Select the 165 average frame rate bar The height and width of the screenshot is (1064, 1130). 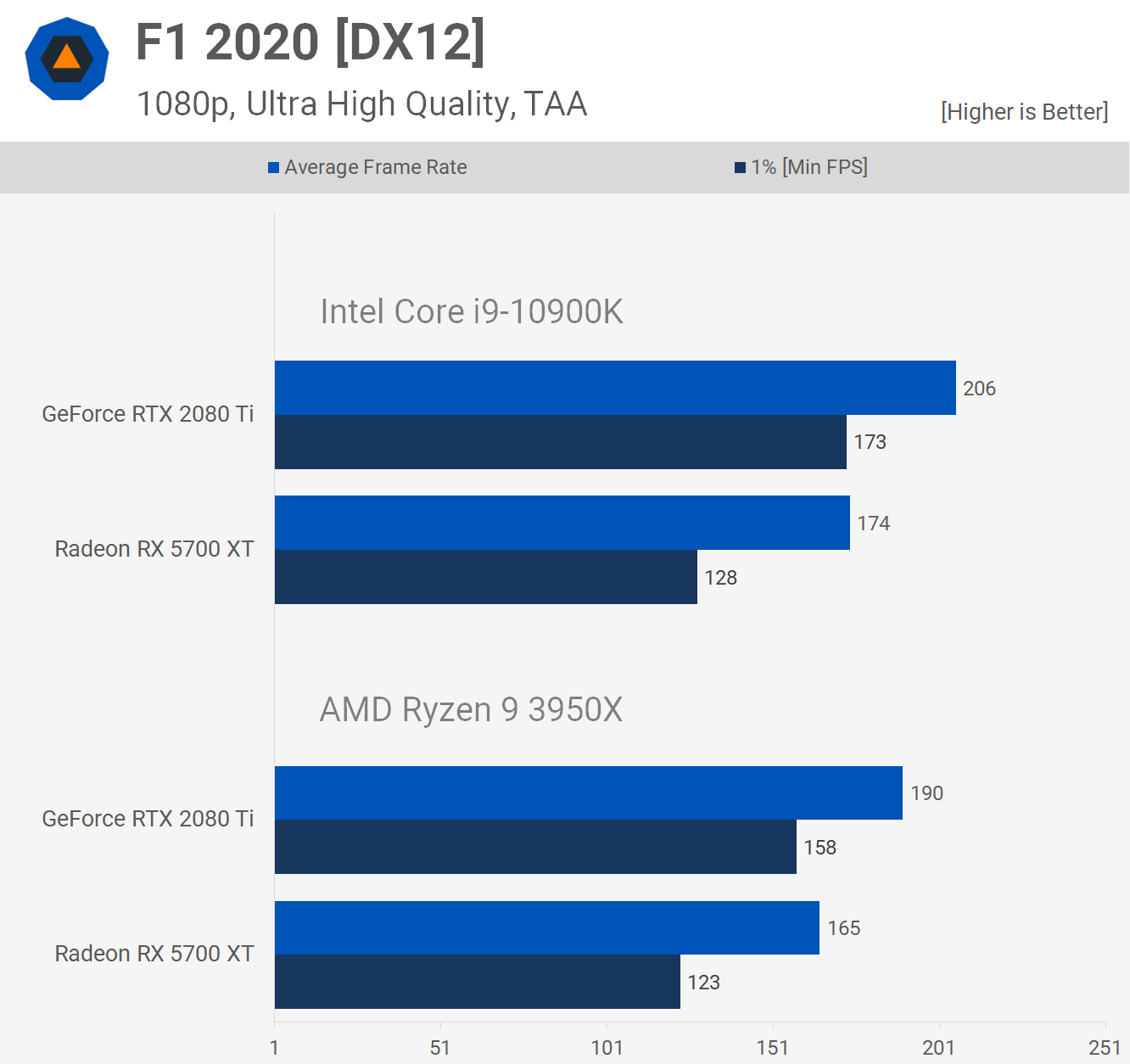tap(546, 927)
